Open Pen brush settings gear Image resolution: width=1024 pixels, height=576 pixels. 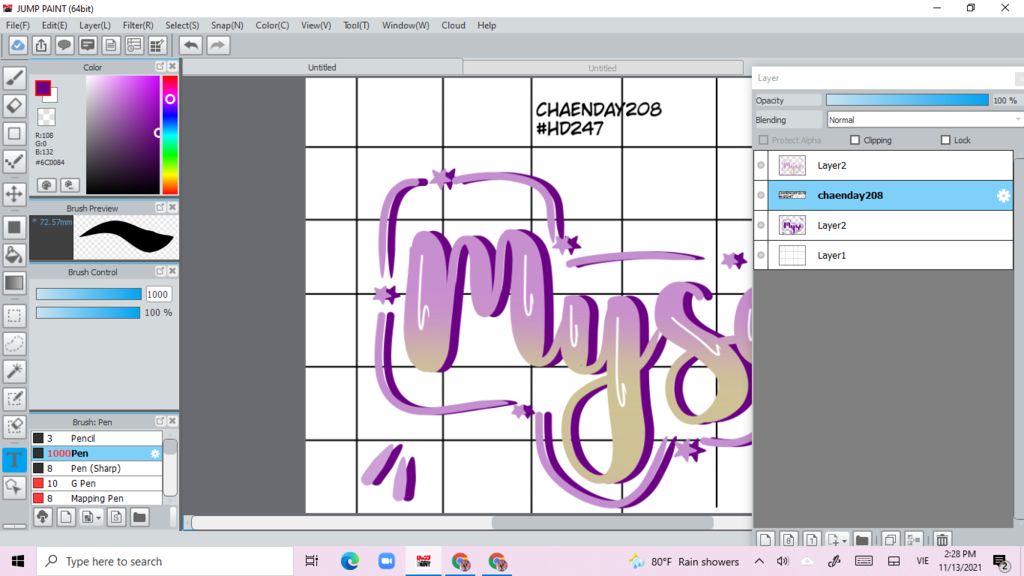pyautogui.click(x=155, y=453)
